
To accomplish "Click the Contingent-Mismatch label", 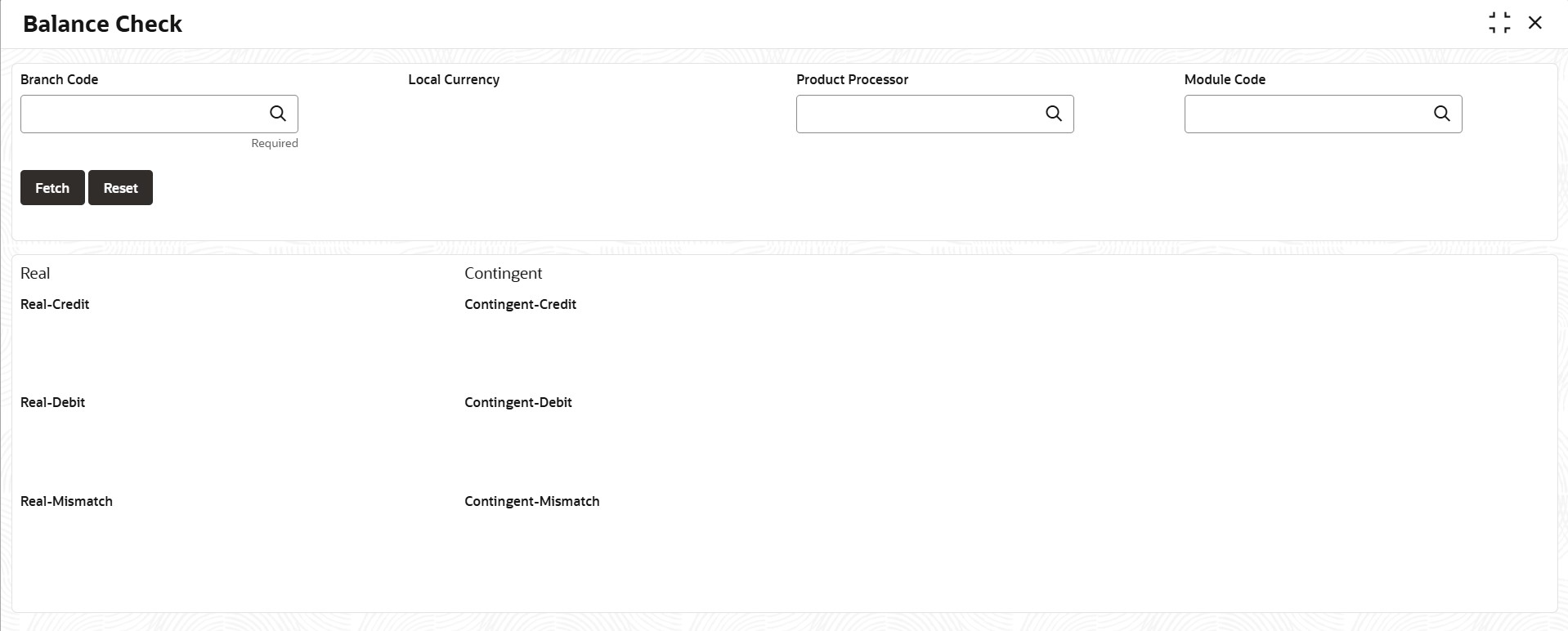I will click(531, 501).
